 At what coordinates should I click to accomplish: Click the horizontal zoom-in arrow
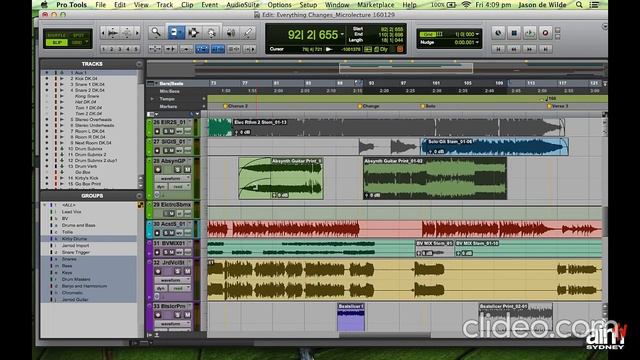click(x=138, y=33)
